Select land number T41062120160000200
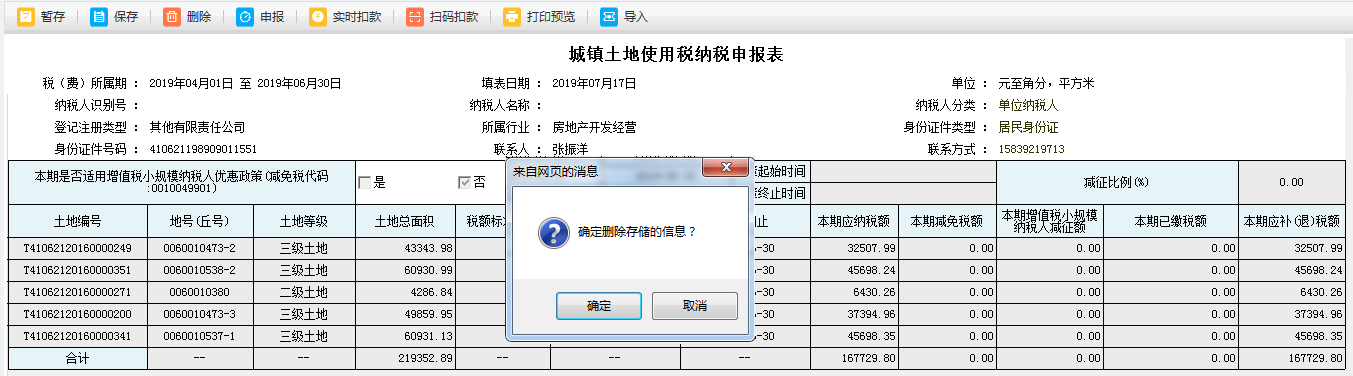Screen dimensions: 1353x376 click(78, 314)
